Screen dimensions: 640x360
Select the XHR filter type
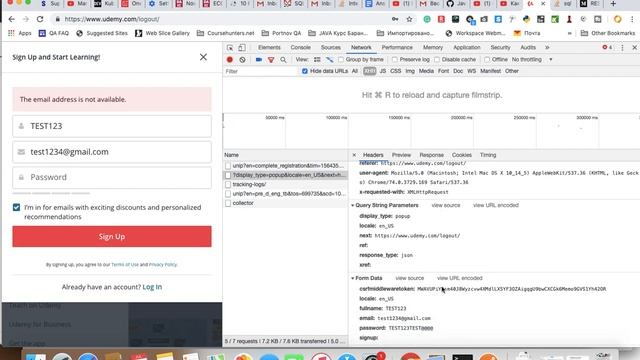coord(369,71)
